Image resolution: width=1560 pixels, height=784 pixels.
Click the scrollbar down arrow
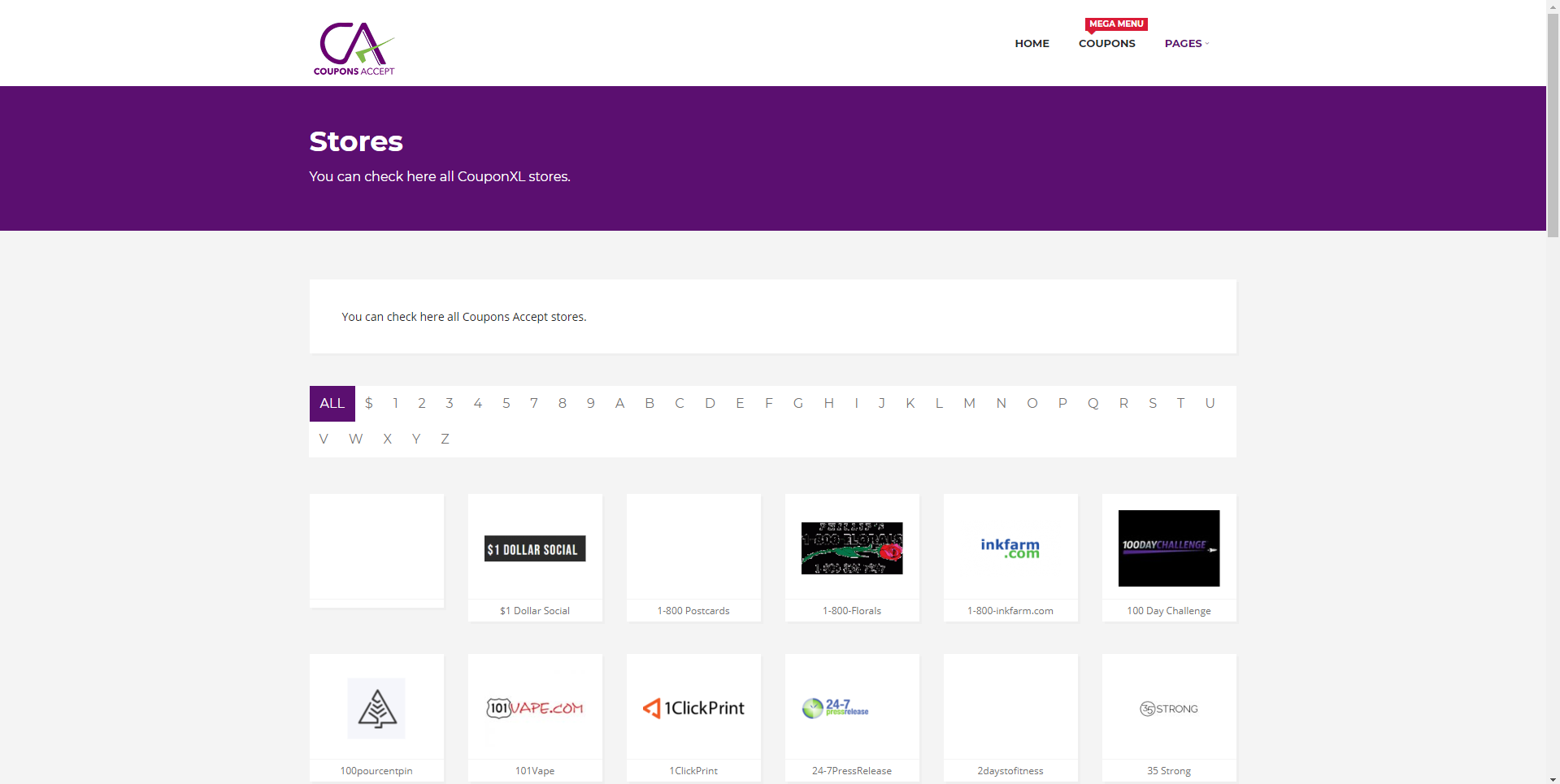coord(1553,778)
